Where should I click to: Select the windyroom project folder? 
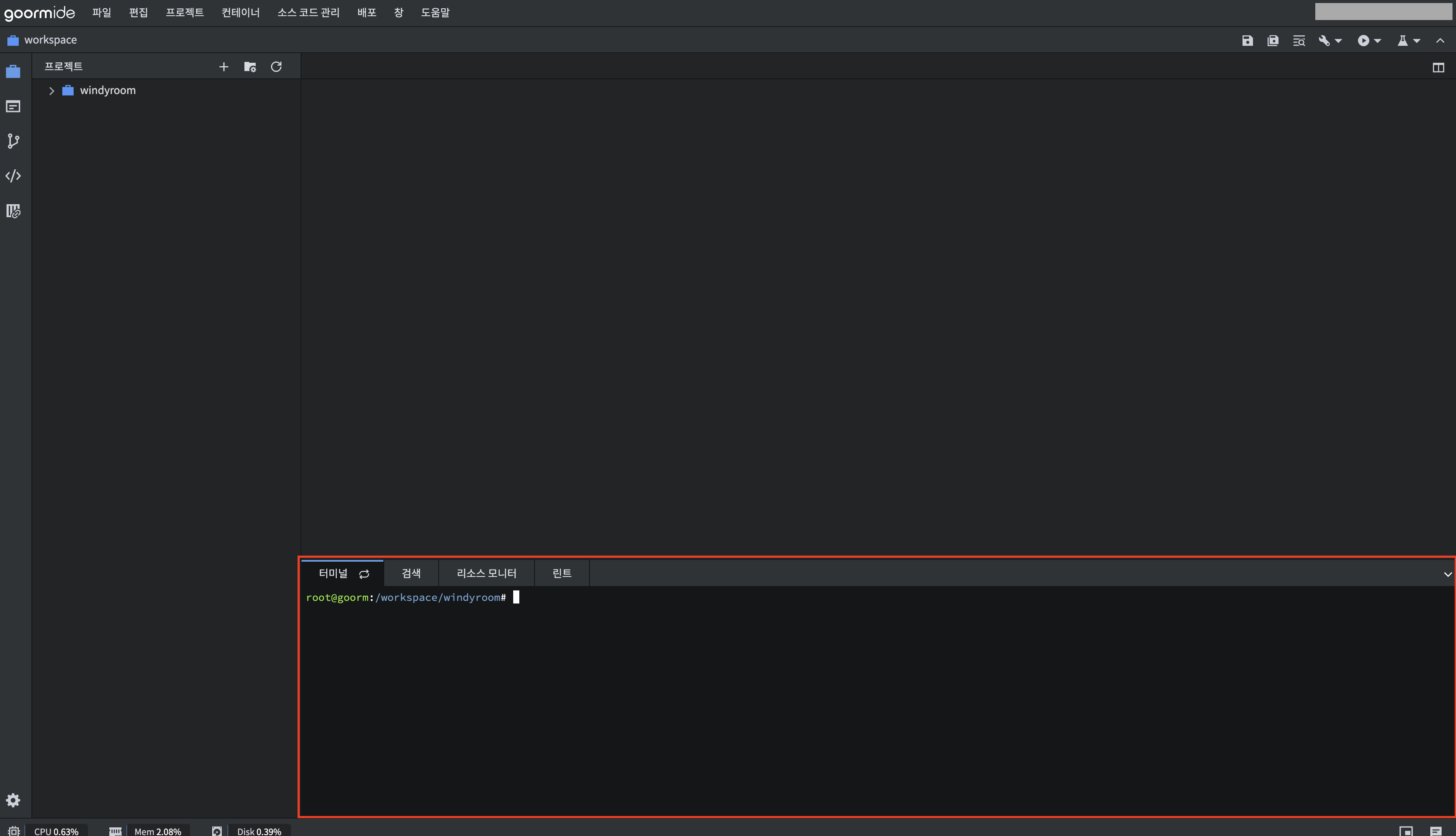pyautogui.click(x=108, y=90)
